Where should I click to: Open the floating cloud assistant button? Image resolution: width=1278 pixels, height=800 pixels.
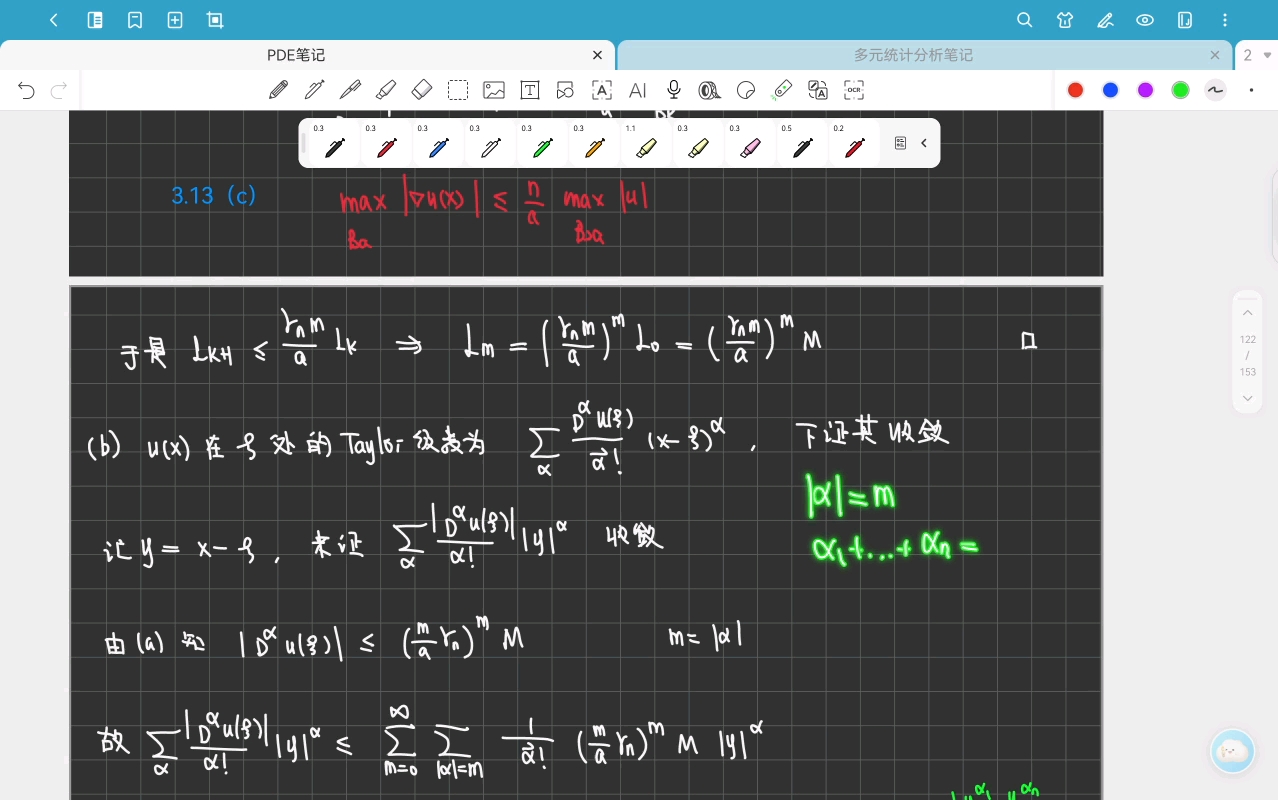[1233, 752]
